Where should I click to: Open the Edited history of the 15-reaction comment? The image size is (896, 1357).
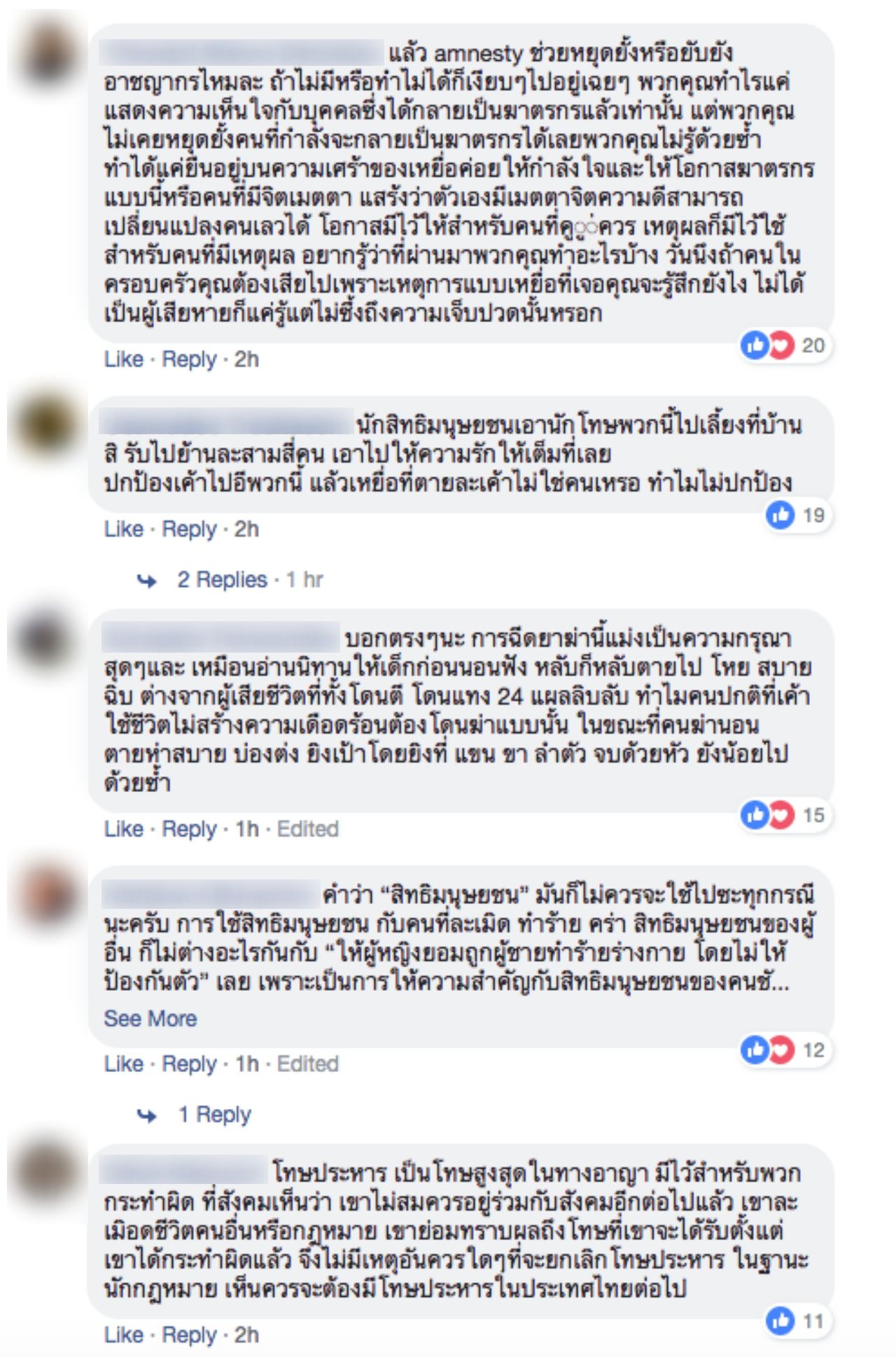308,829
